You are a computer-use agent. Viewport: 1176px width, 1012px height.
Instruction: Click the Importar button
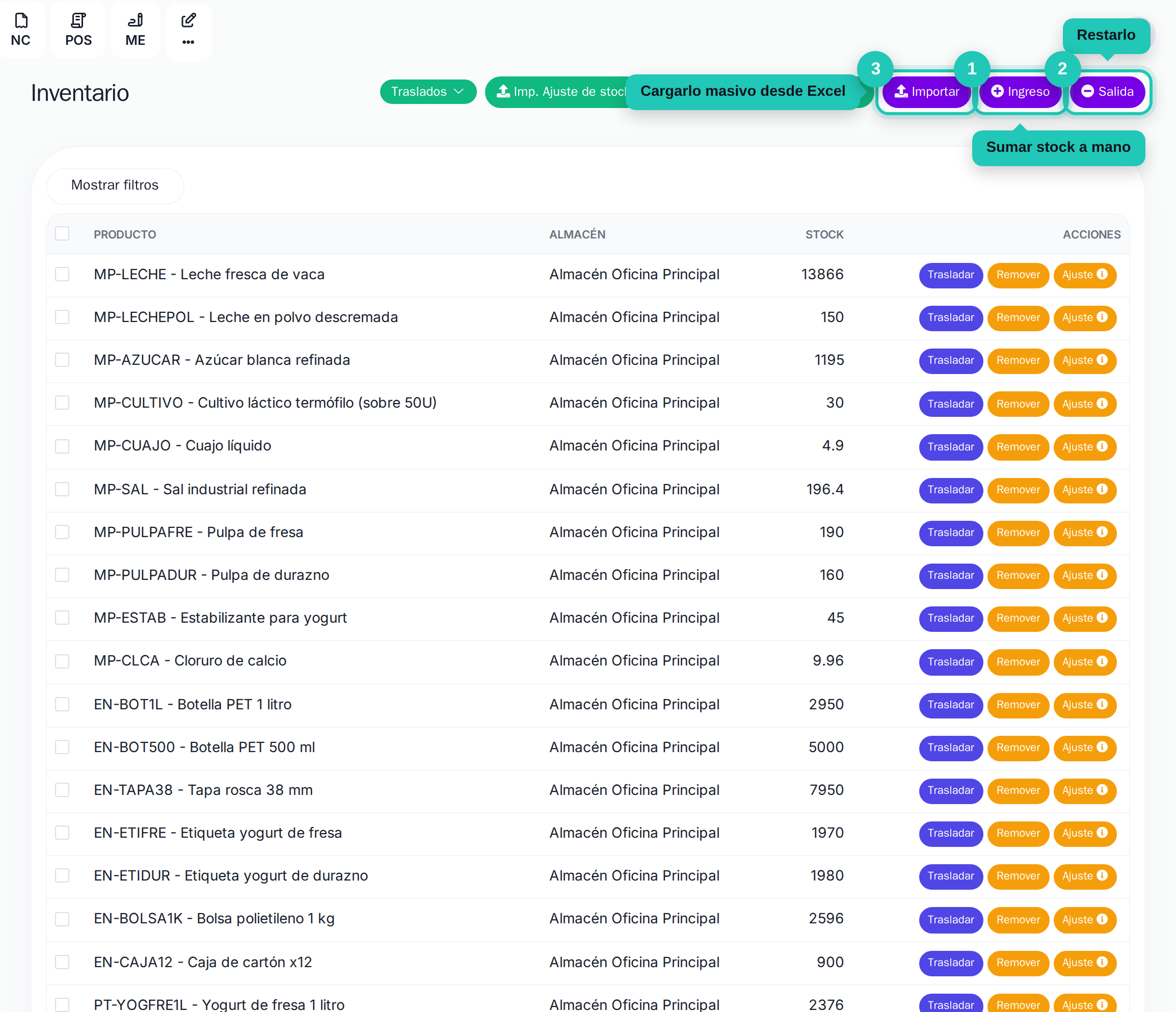tap(926, 91)
